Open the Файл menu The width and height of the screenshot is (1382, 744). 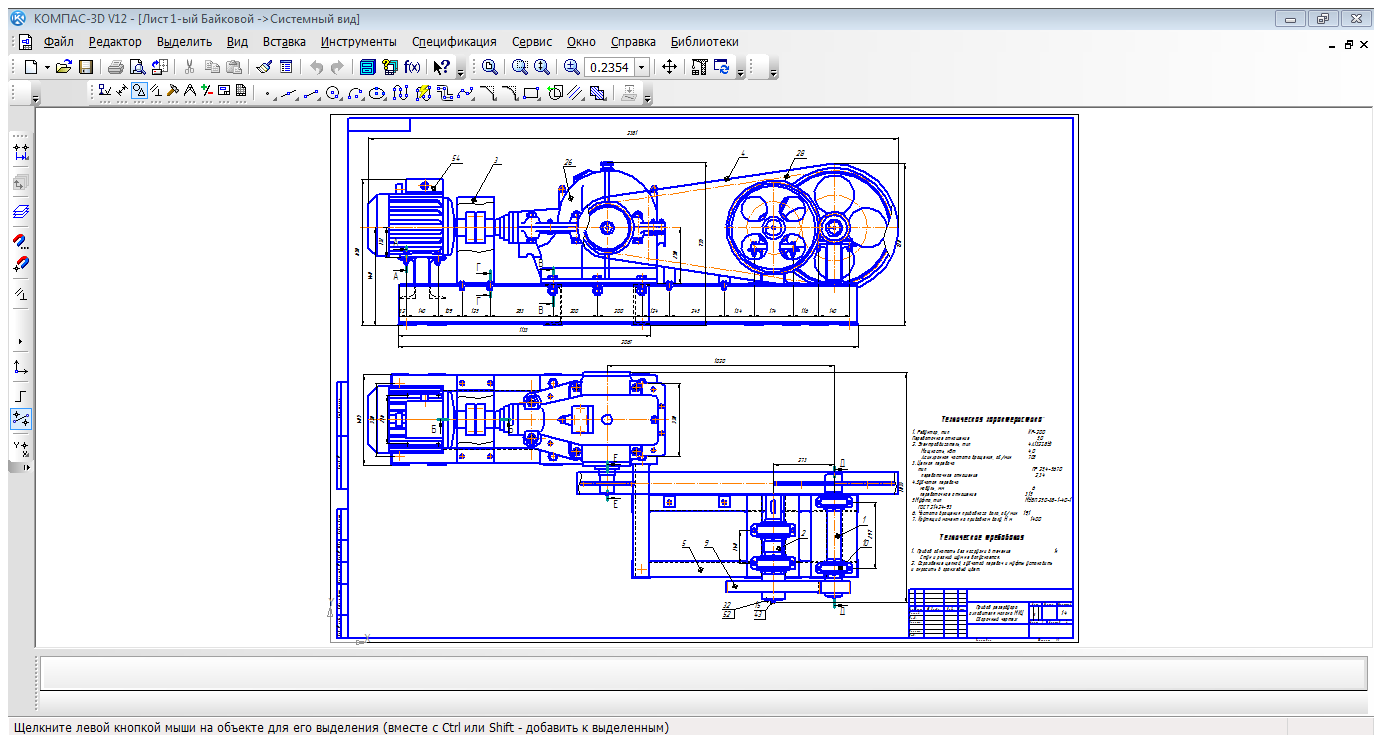click(59, 41)
